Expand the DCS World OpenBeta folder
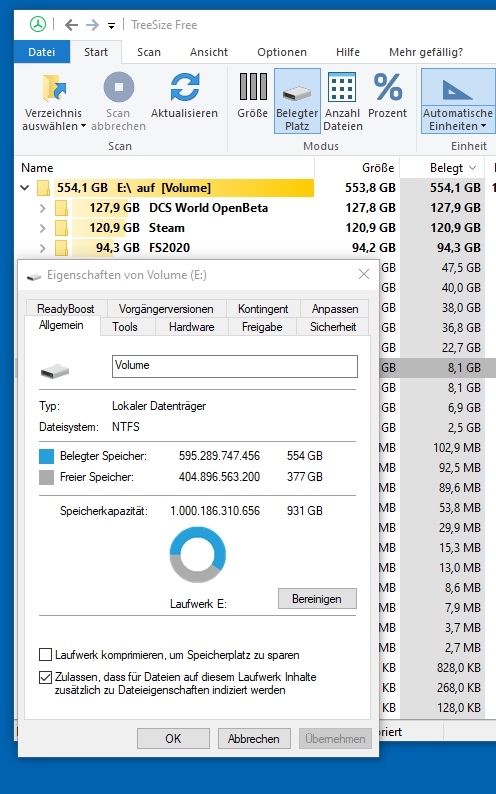This screenshot has height=794, width=496. (43, 208)
